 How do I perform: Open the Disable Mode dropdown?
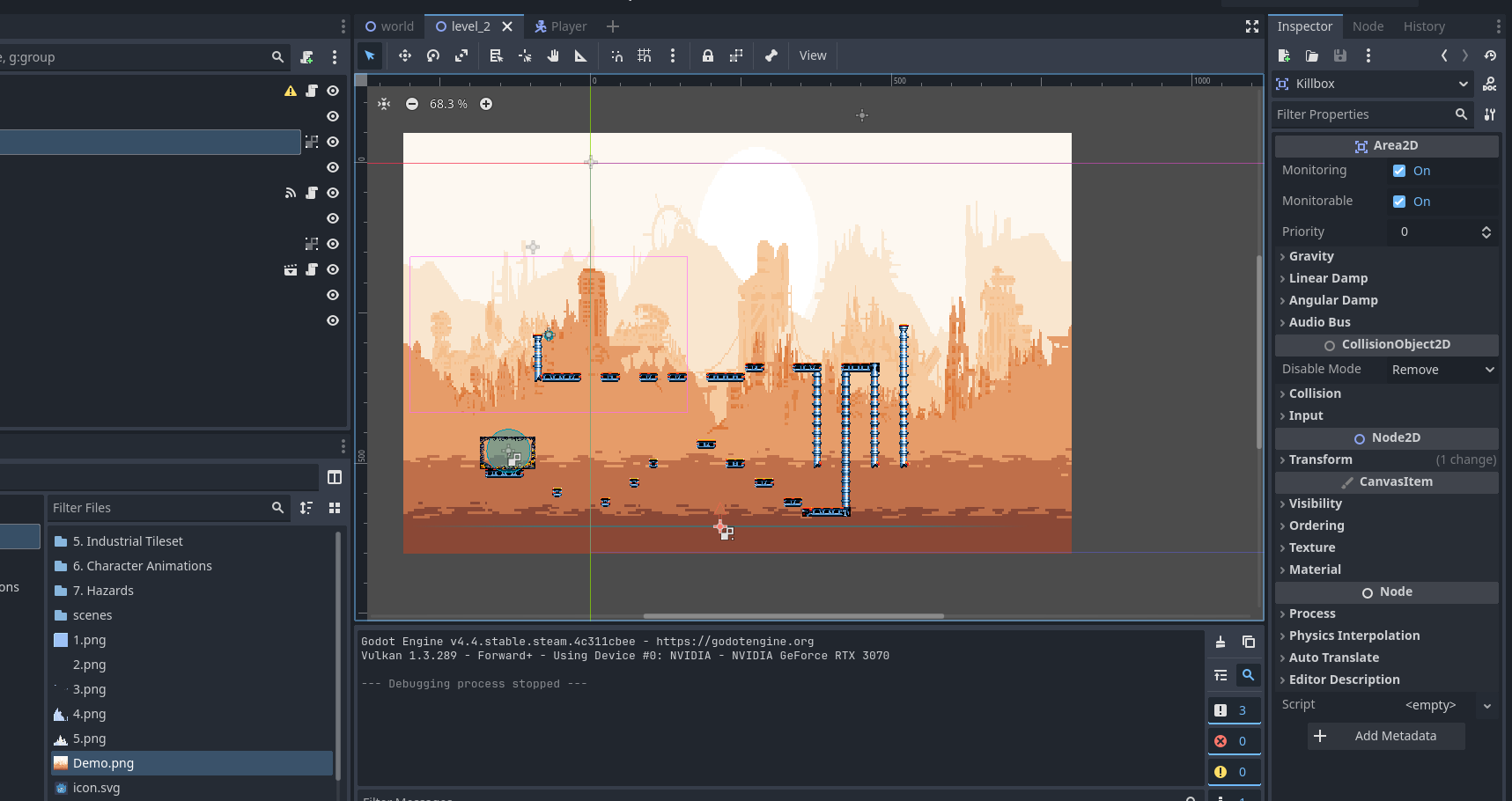click(1442, 370)
